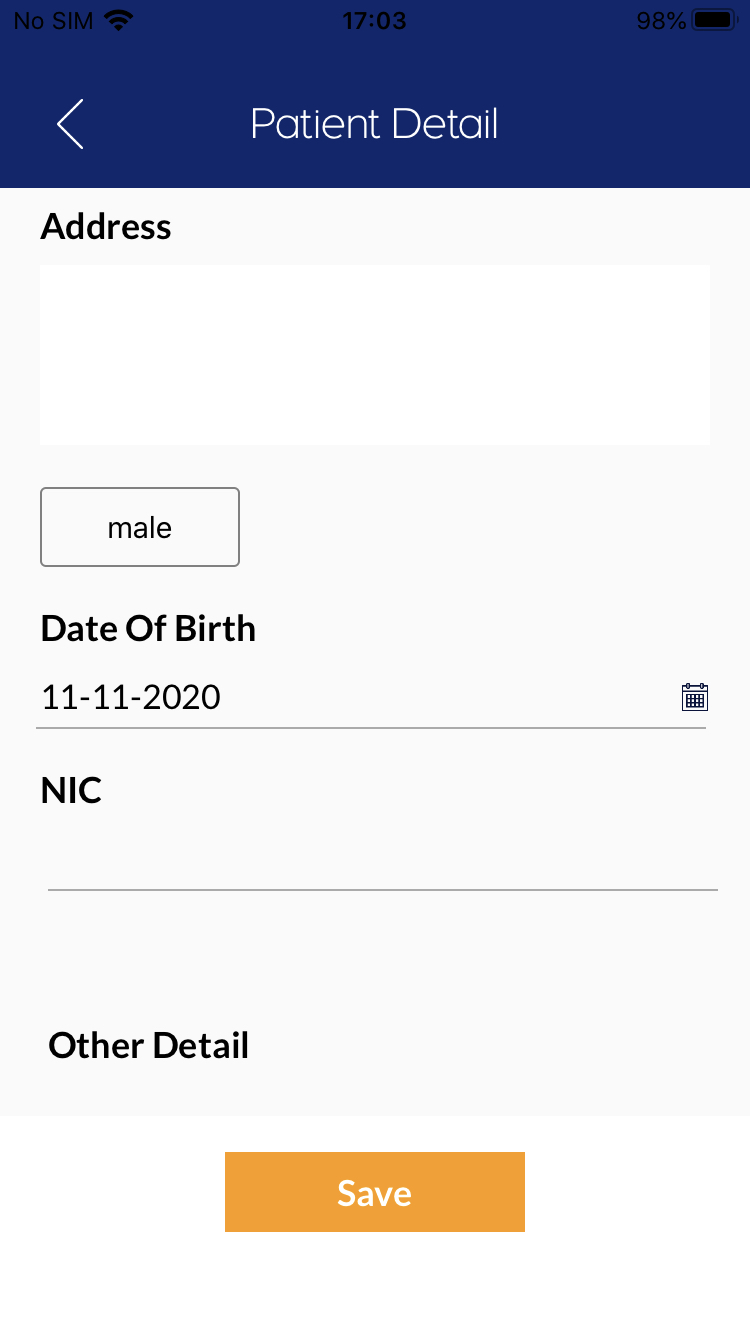Tap the battery icon in status bar

715,20
